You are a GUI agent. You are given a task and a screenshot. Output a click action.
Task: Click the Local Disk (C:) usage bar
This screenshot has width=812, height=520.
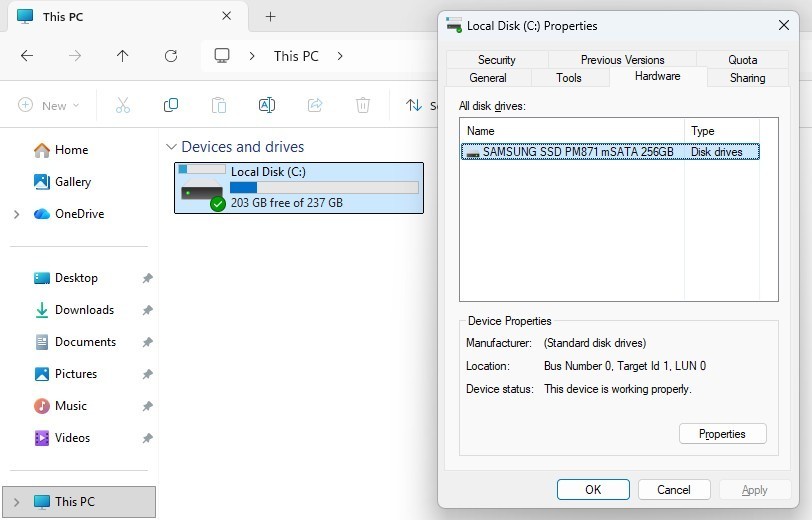(324, 187)
